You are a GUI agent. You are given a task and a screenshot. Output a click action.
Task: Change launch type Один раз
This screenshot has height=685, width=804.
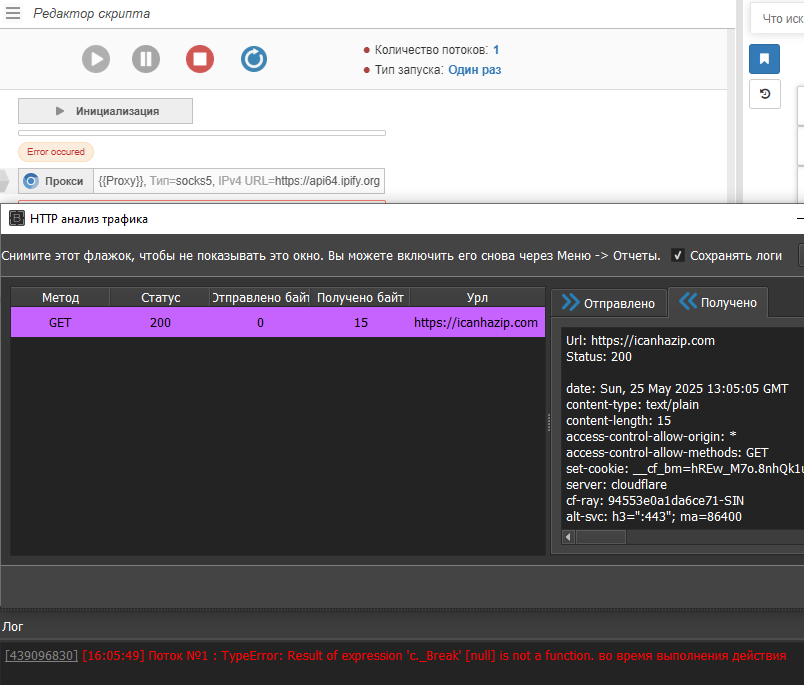click(x=474, y=70)
